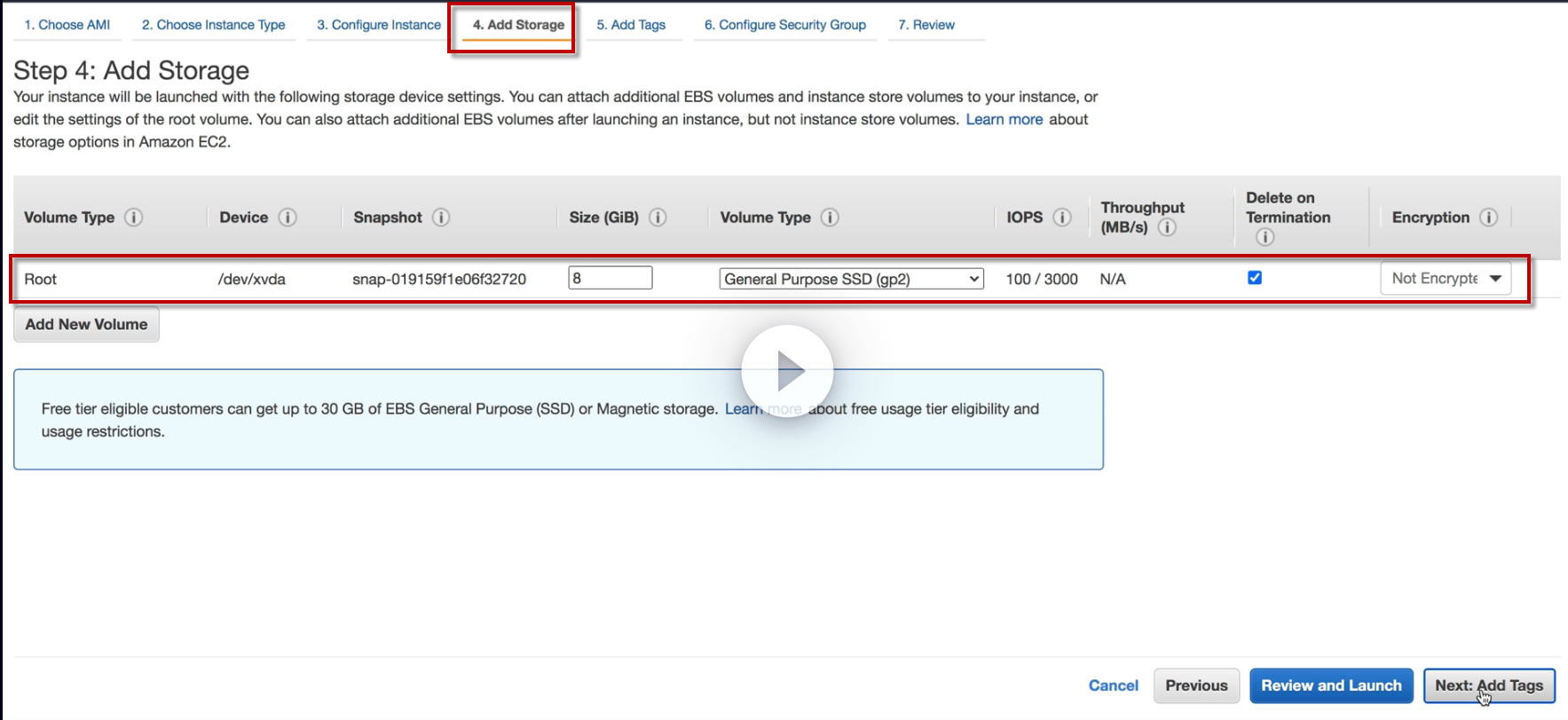The width and height of the screenshot is (1568, 720).
Task: Uncheck Delete on Termination for root volume
Action: [1255, 278]
